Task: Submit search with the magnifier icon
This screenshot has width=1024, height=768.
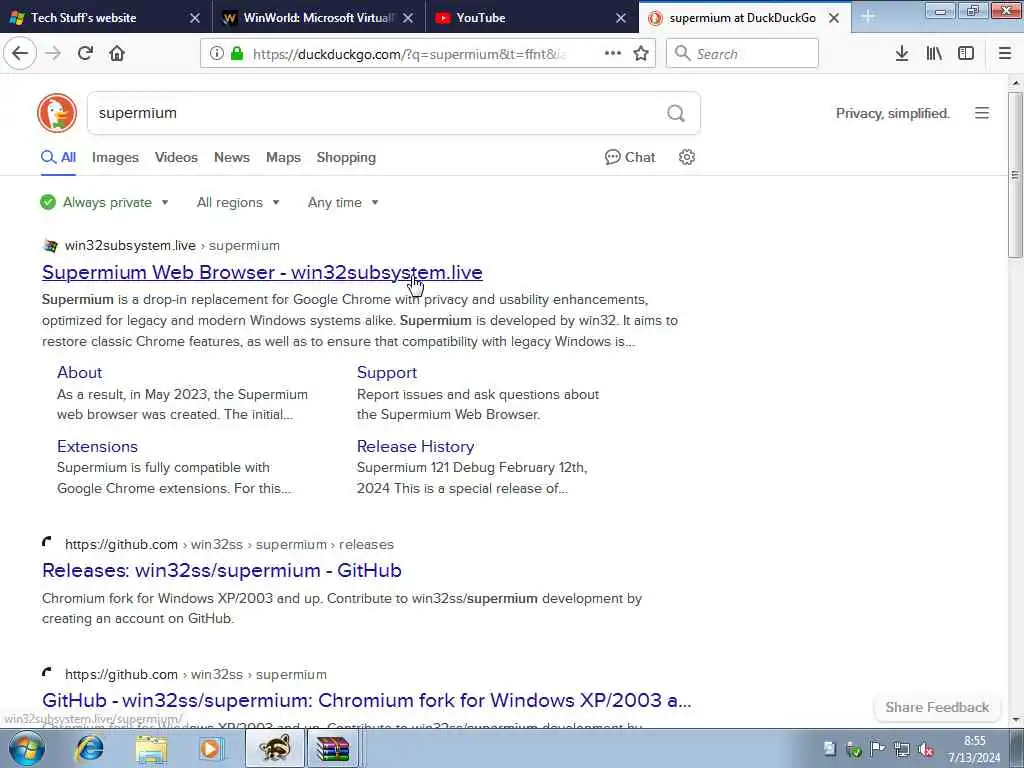Action: [x=676, y=114]
